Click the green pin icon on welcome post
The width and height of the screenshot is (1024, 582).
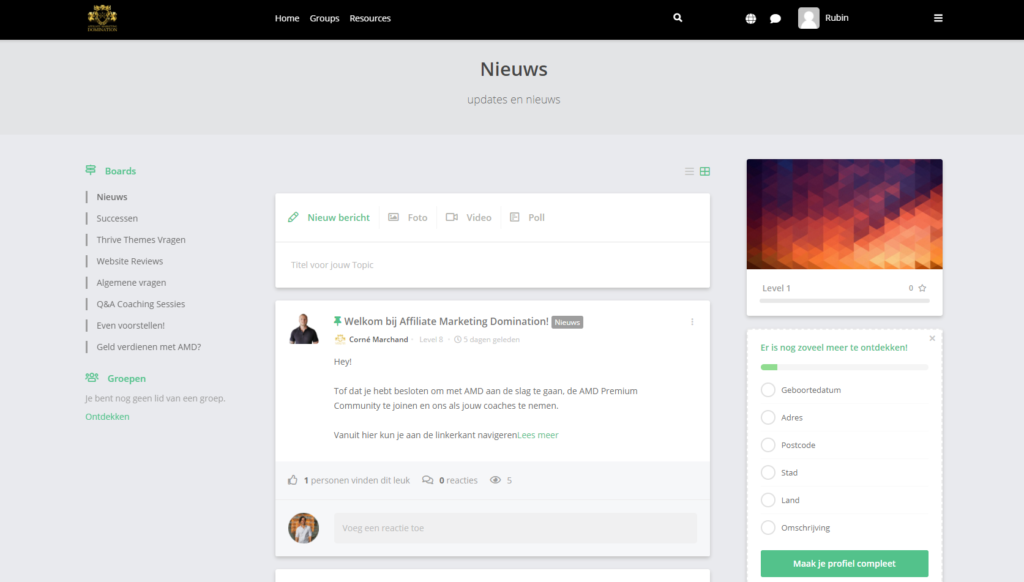(x=337, y=321)
